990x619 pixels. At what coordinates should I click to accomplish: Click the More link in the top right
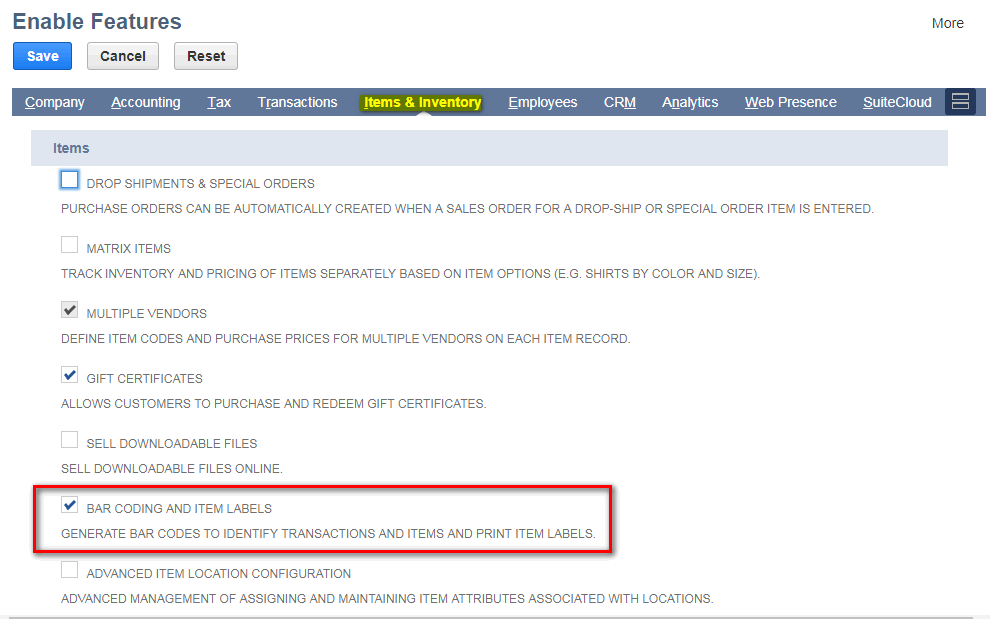pos(947,22)
